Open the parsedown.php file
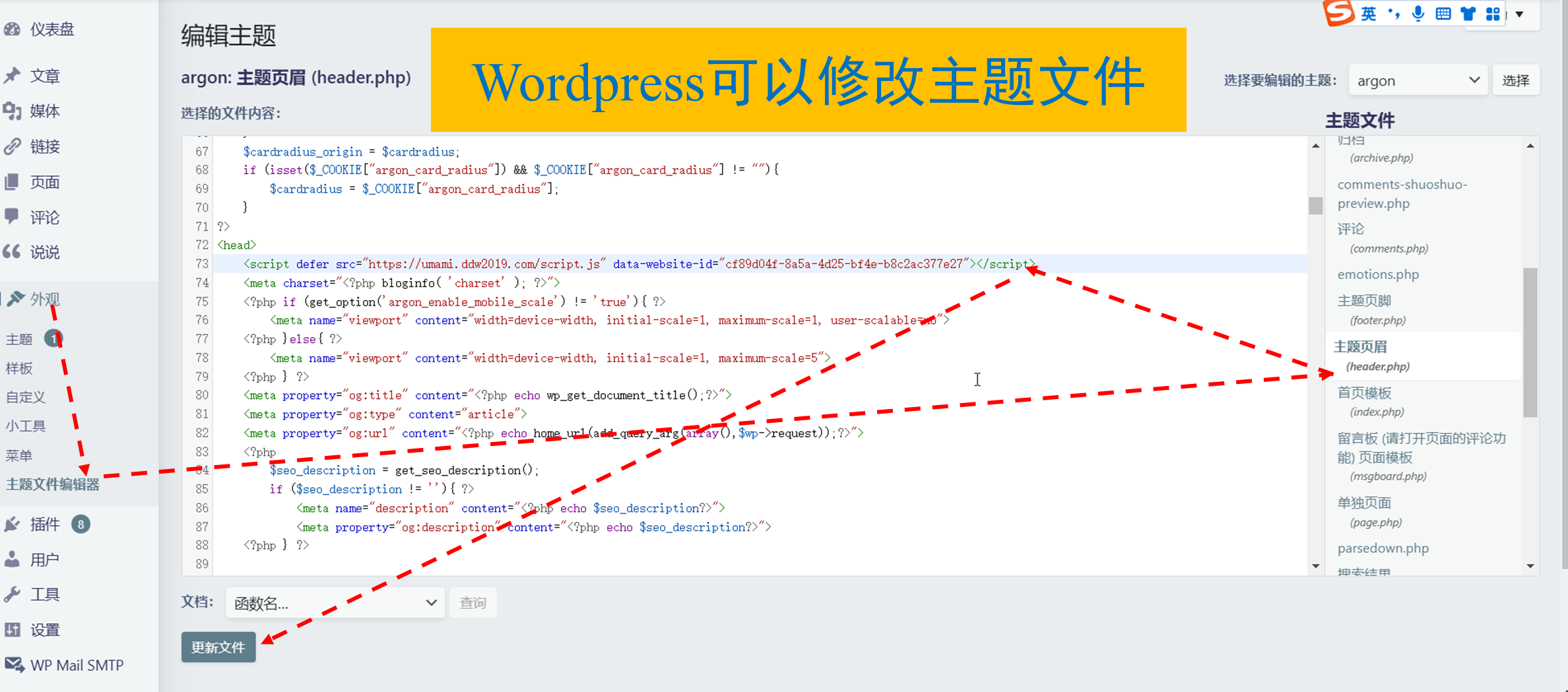The image size is (1568, 692). click(x=1383, y=548)
